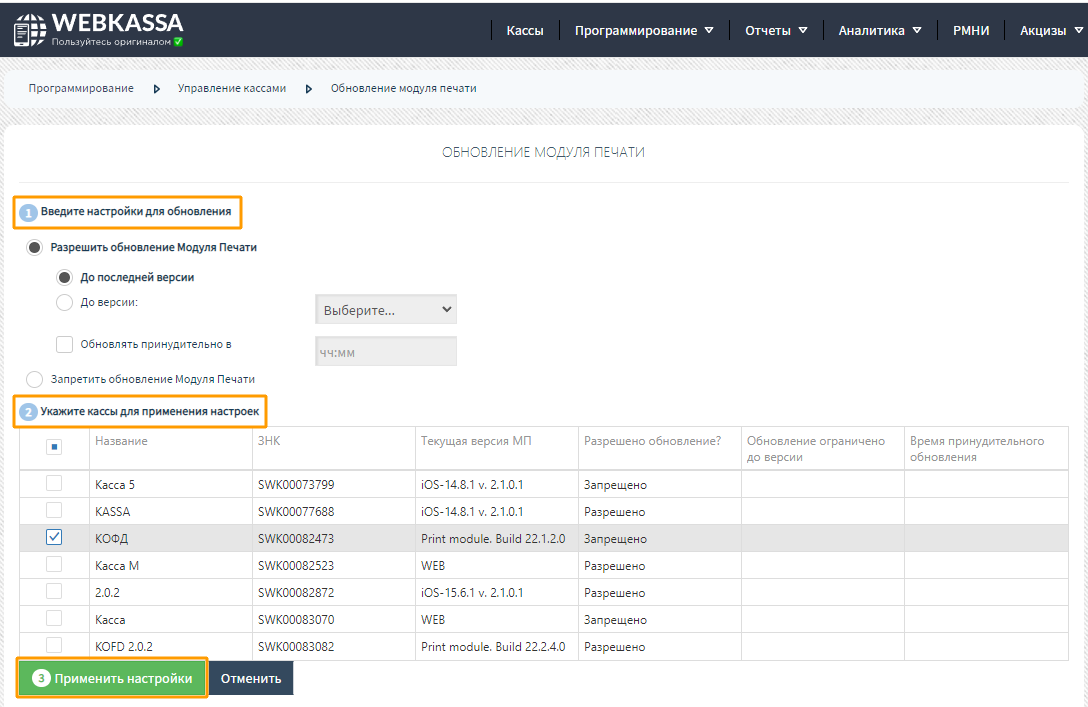
Task: Open the Отчеты menu
Action: tap(768, 31)
